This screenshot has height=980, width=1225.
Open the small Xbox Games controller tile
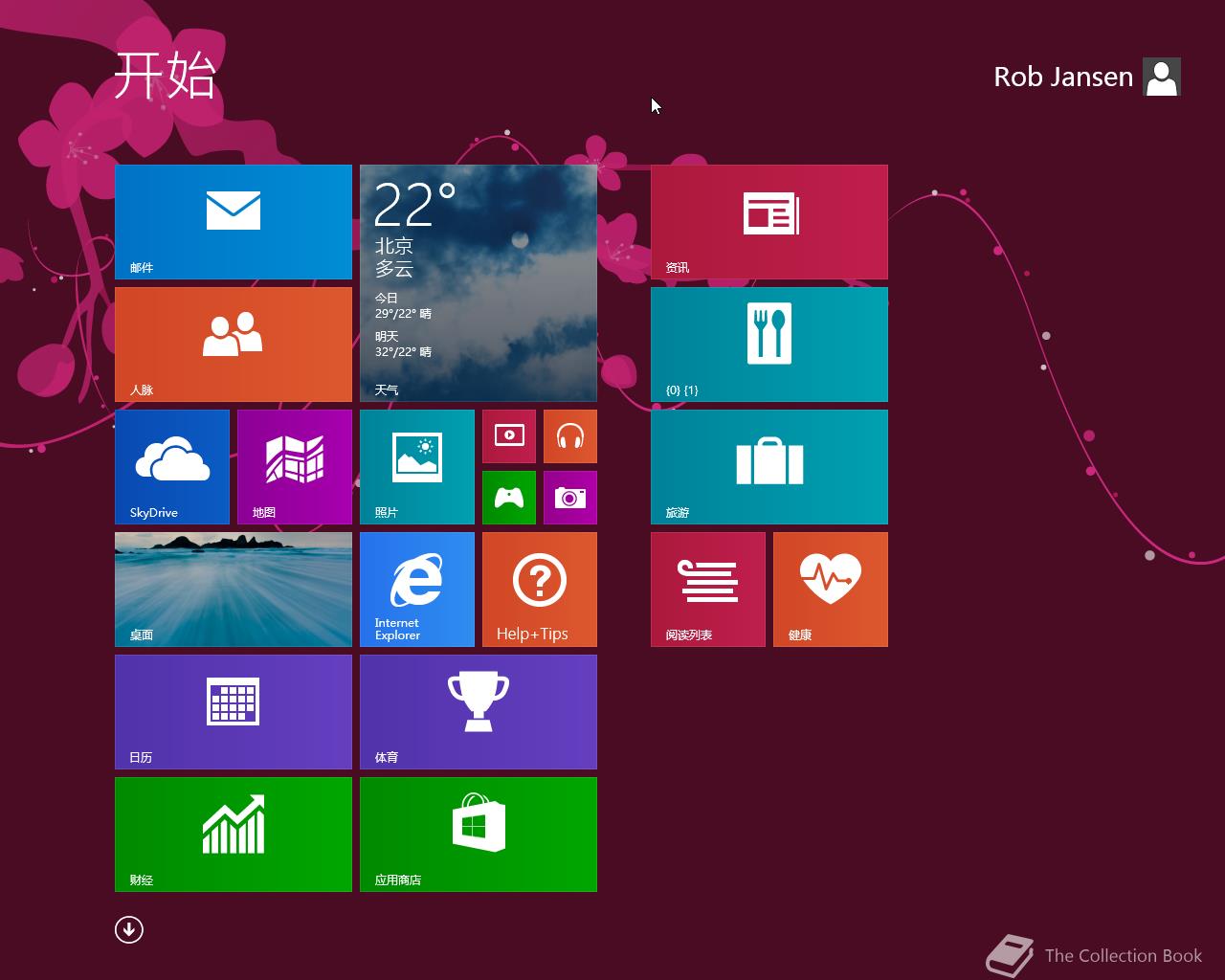(x=509, y=498)
